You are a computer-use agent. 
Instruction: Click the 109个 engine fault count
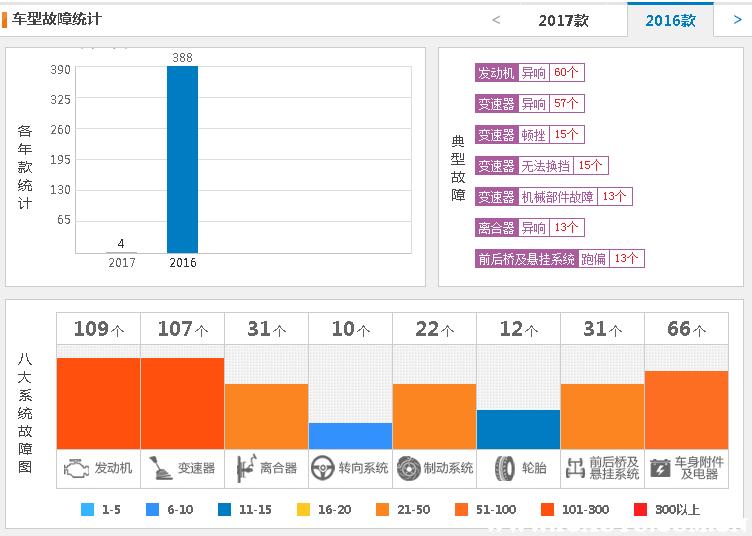click(99, 329)
